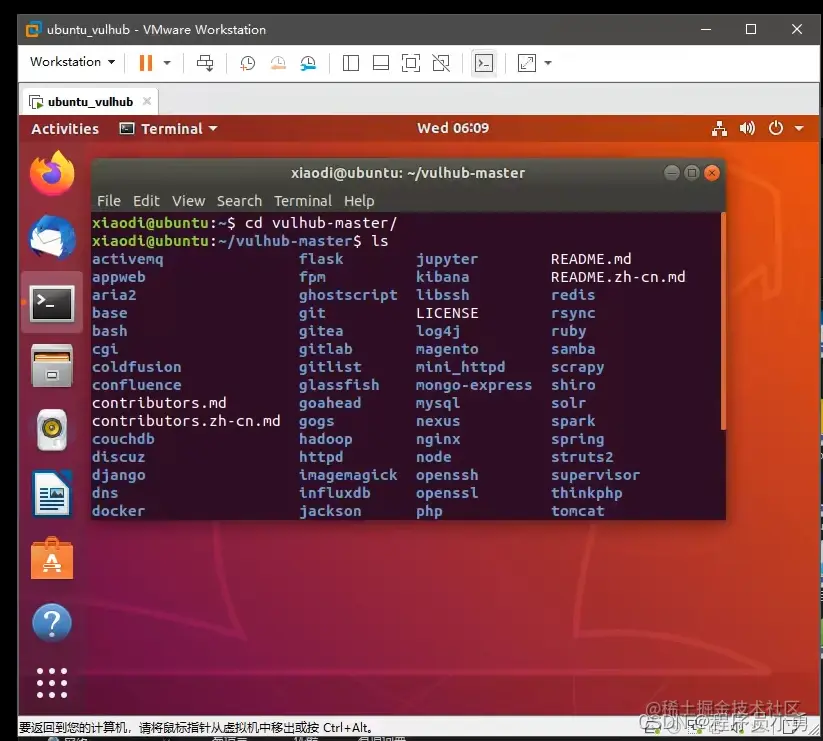Click the docker directory name

(x=119, y=511)
